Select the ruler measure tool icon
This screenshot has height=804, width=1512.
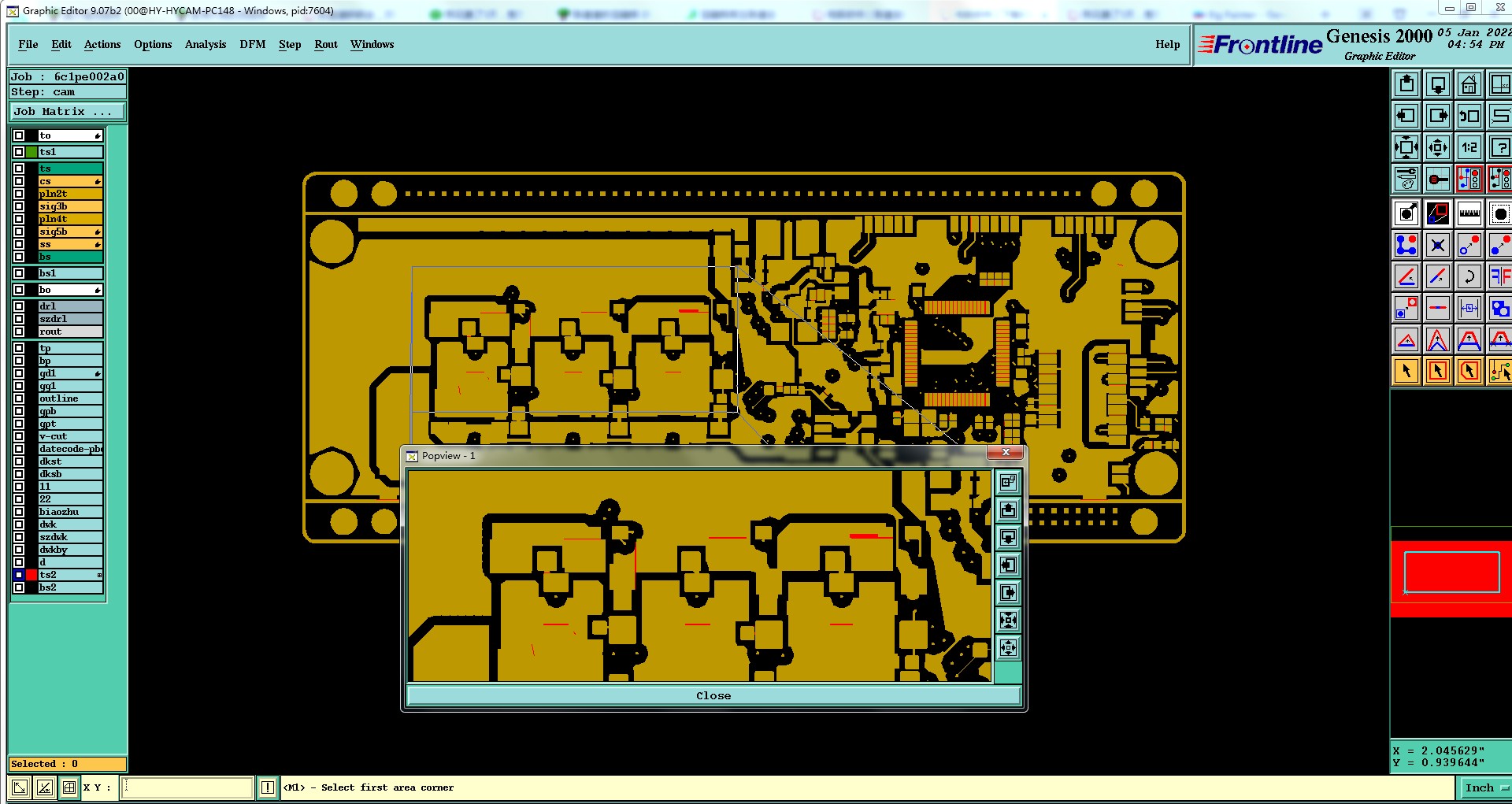point(1469,213)
